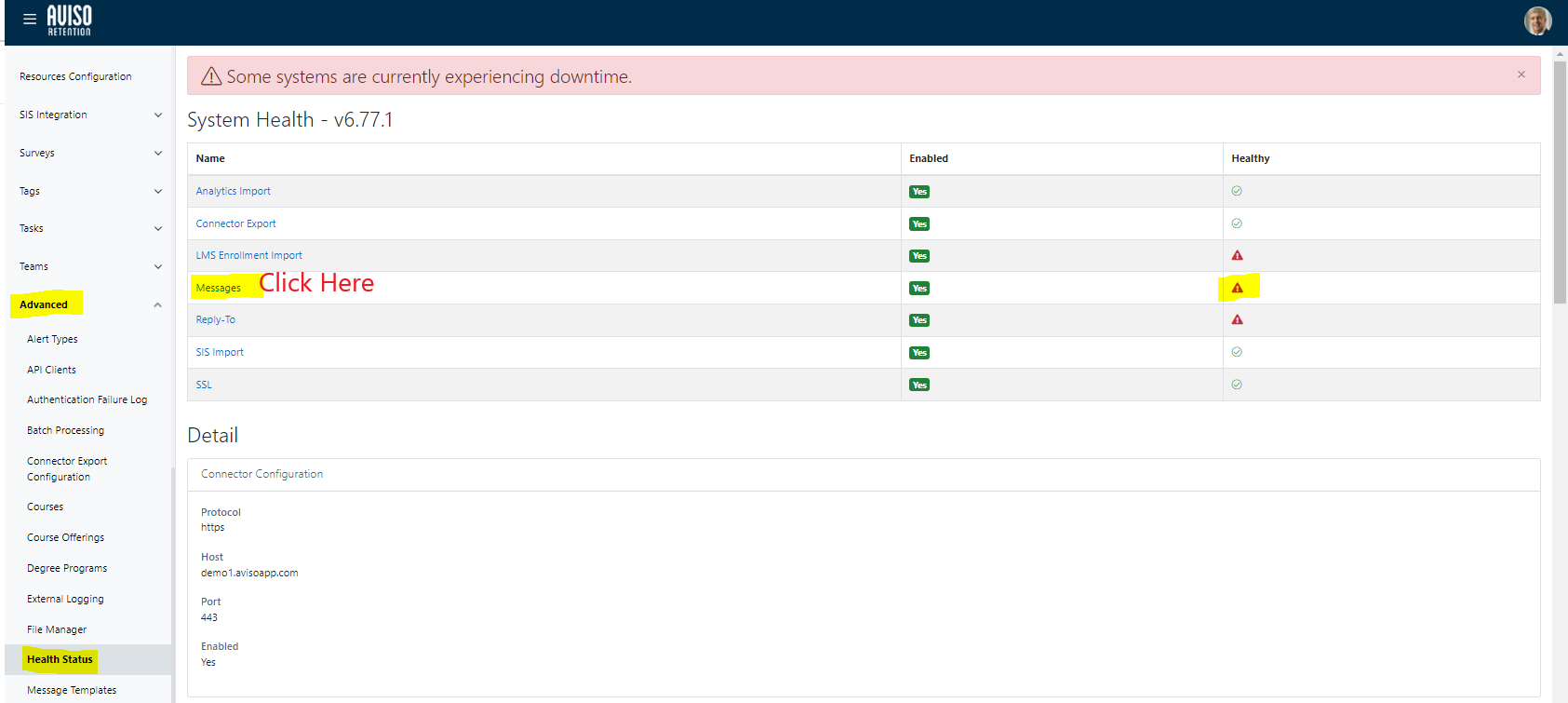
Task: Click the Yes badge for SSL
Action: pos(919,385)
